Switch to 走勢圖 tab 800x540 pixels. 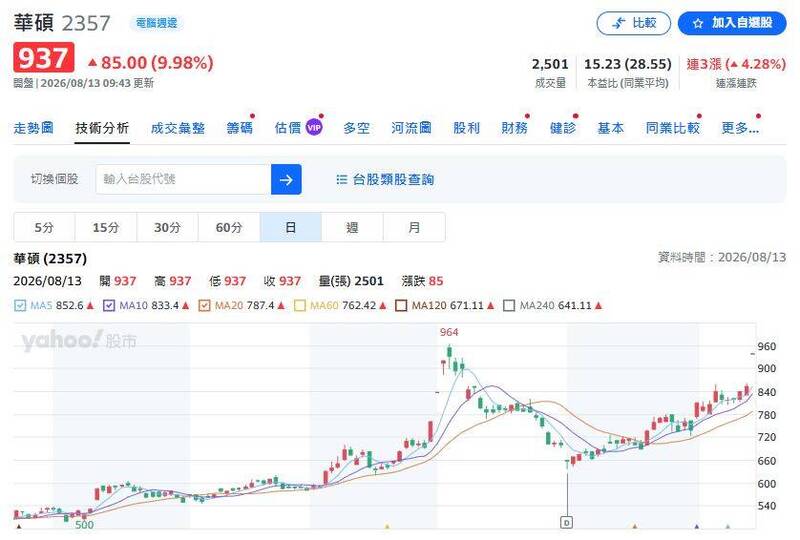pyautogui.click(x=34, y=128)
